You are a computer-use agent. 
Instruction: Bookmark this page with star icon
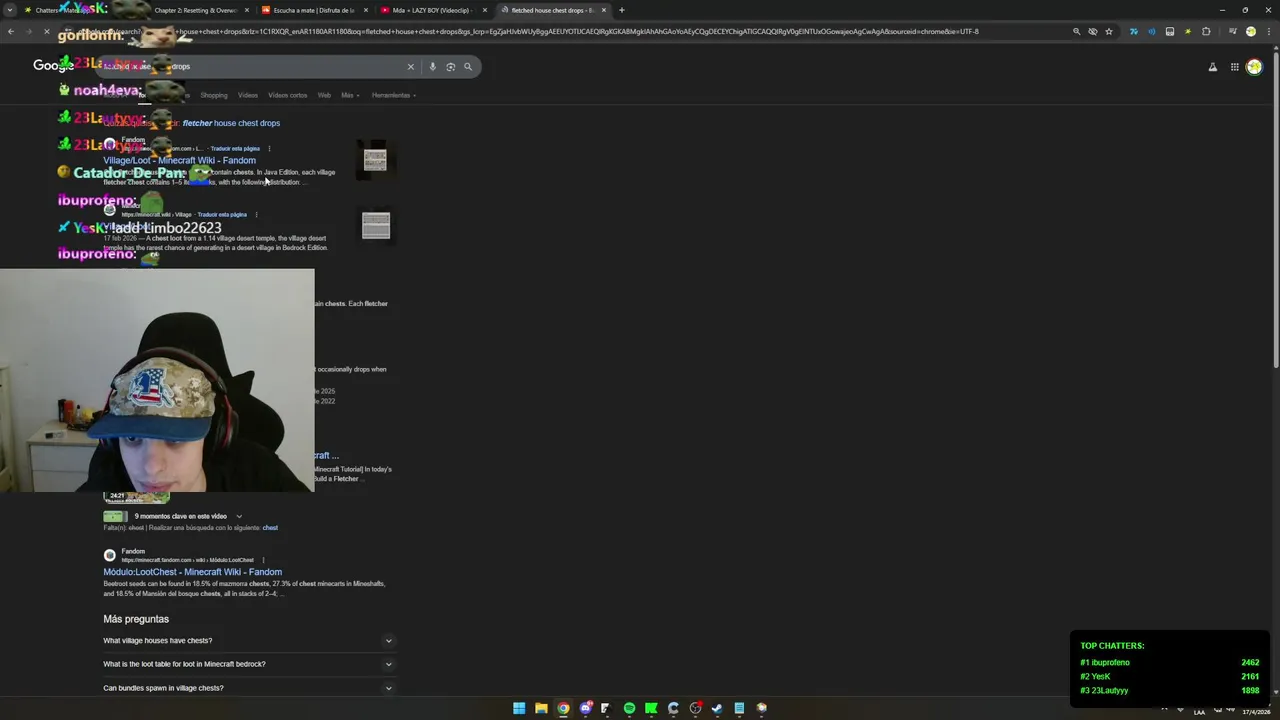pyautogui.click(x=1108, y=31)
